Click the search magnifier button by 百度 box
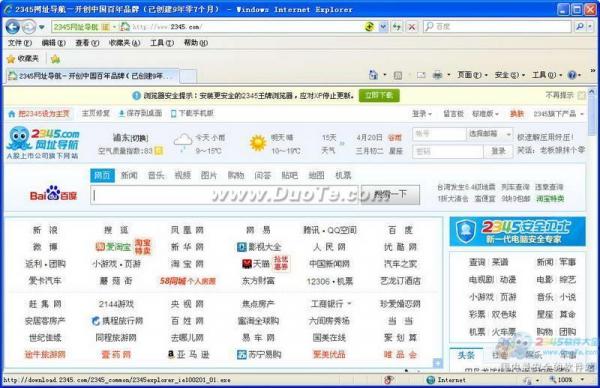The image size is (600, 388). click(580, 26)
